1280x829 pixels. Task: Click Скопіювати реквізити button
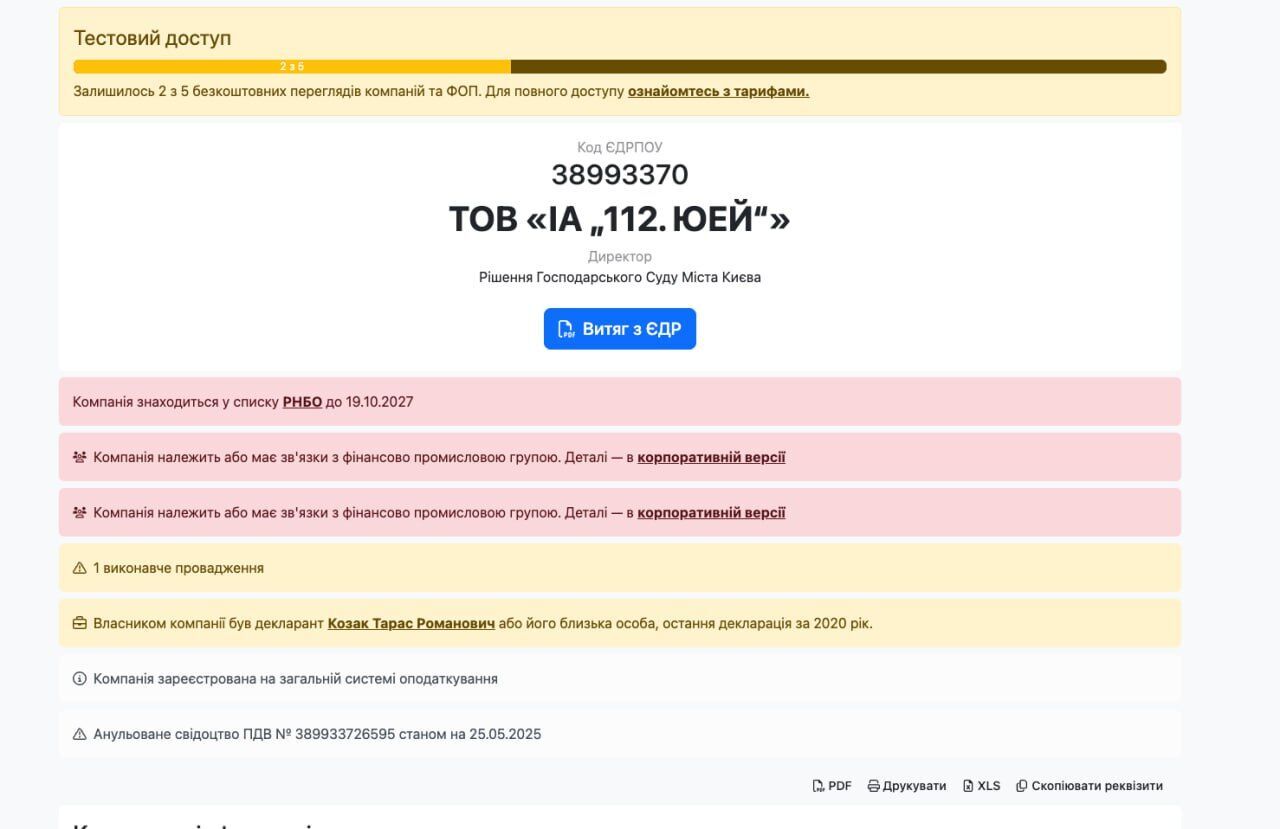point(1089,786)
